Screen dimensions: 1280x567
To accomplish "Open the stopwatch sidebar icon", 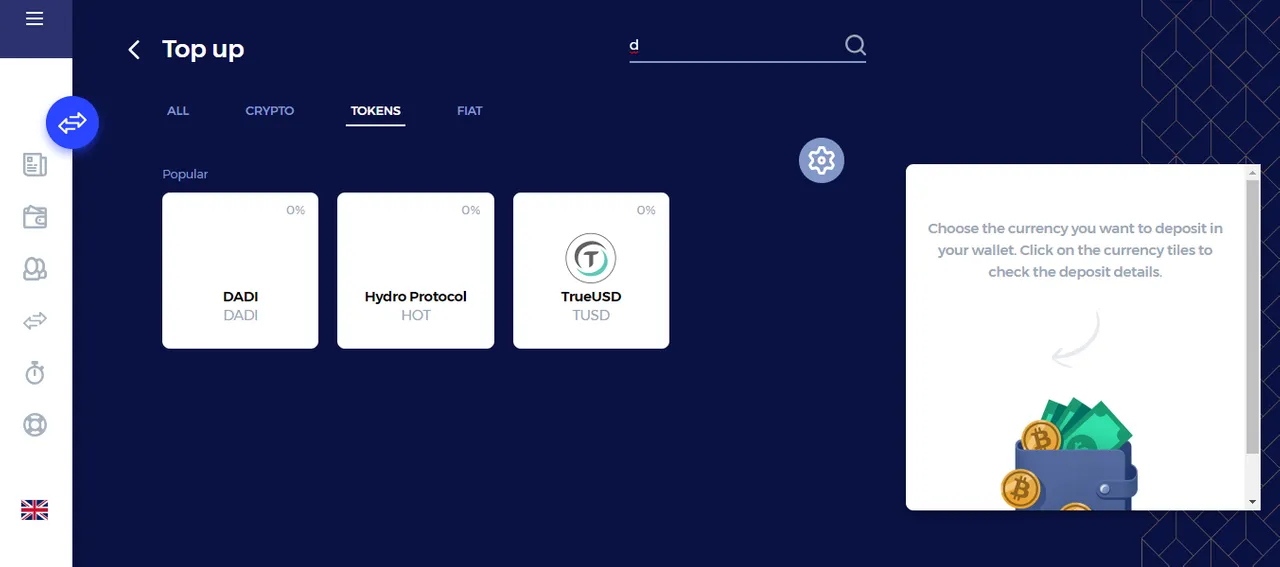I will [x=35, y=373].
